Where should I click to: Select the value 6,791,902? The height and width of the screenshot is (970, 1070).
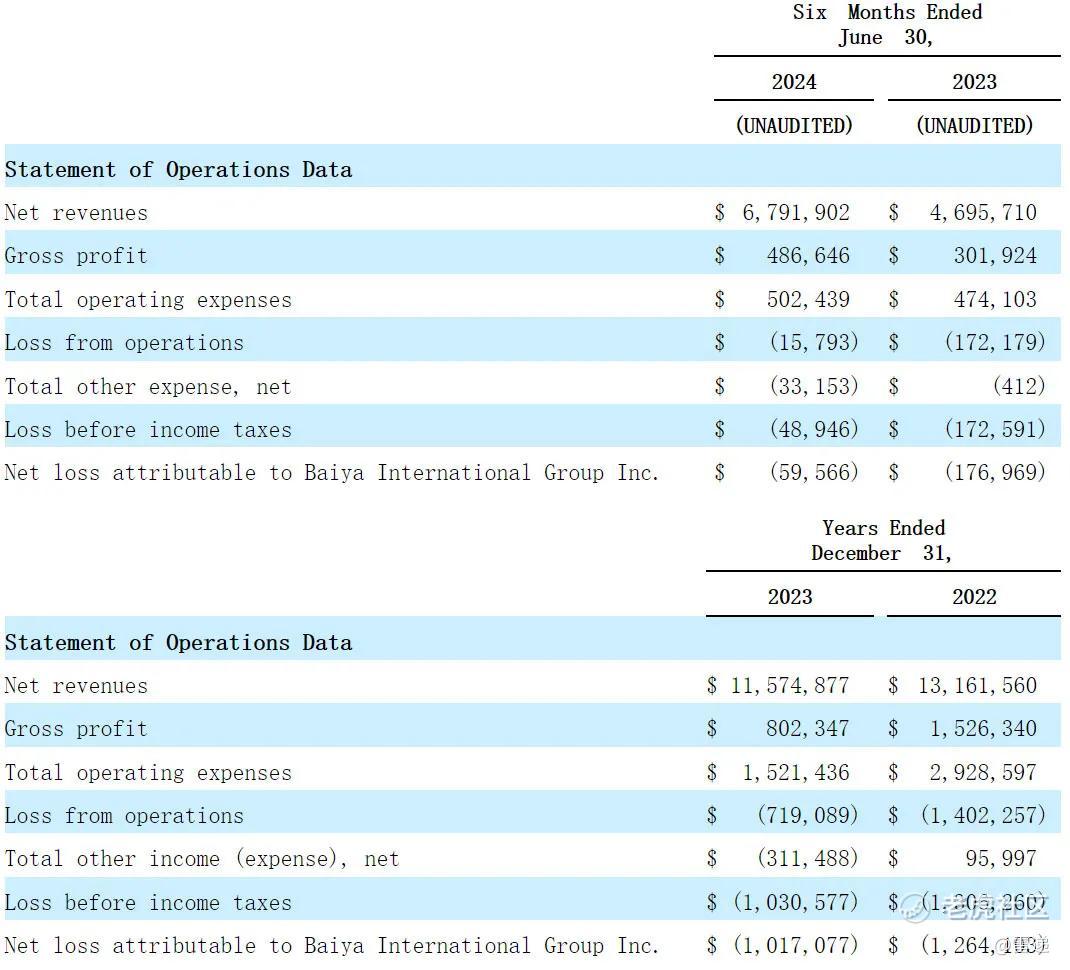(796, 212)
